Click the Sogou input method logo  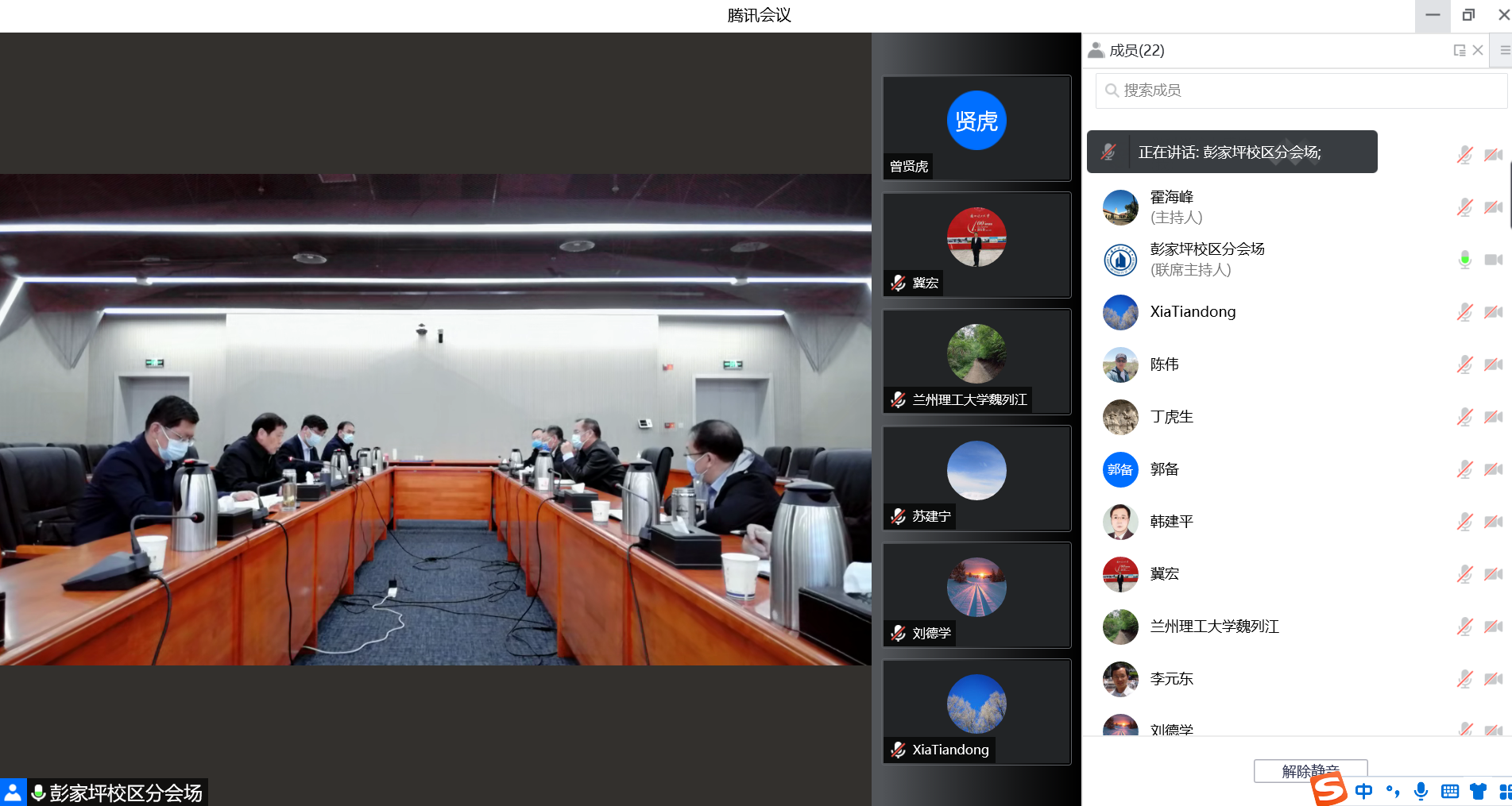coord(1328,790)
